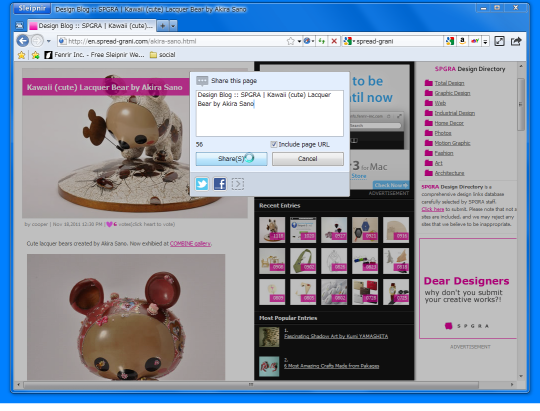Image resolution: width=540 pixels, height=411 pixels.
Task: Click the rendering engine switch icon
Action: (307, 41)
